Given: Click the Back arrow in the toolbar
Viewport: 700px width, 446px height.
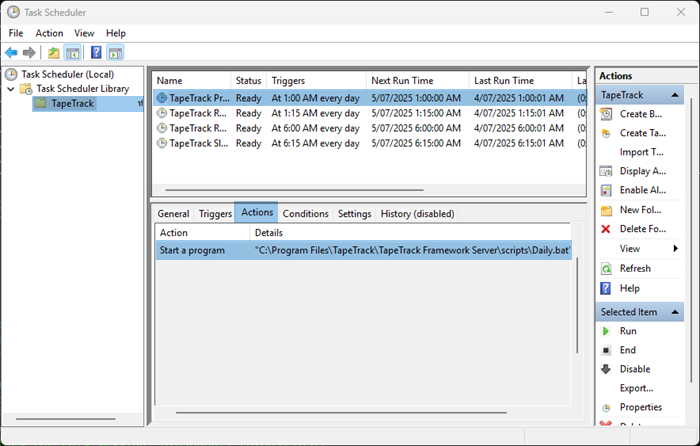Looking at the screenshot, I should [11, 52].
